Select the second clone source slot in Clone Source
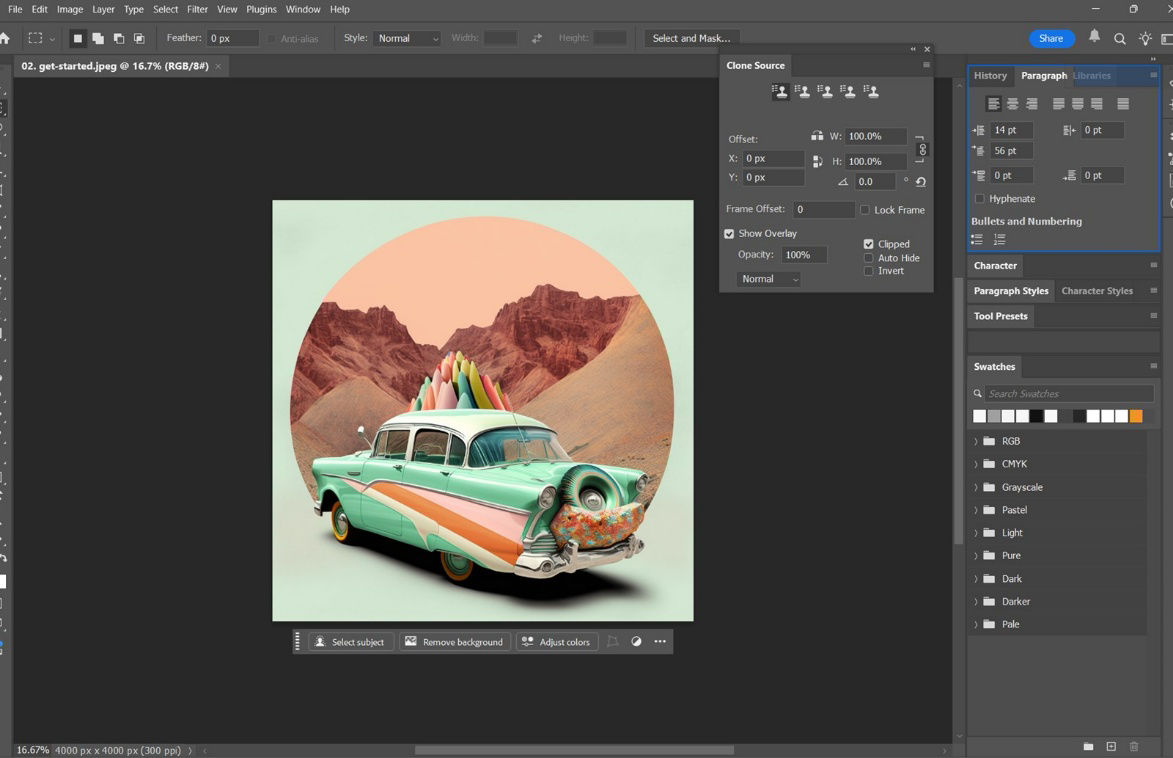1173x758 pixels. pyautogui.click(x=803, y=90)
